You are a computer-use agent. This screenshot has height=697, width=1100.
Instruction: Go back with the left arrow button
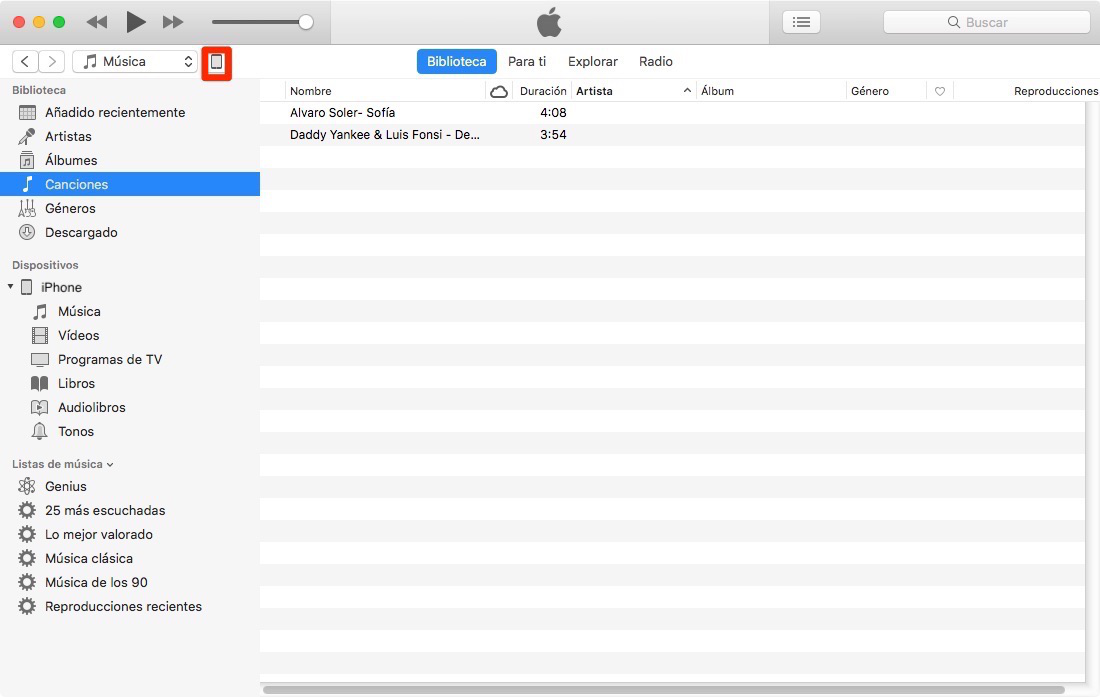pyautogui.click(x=25, y=61)
